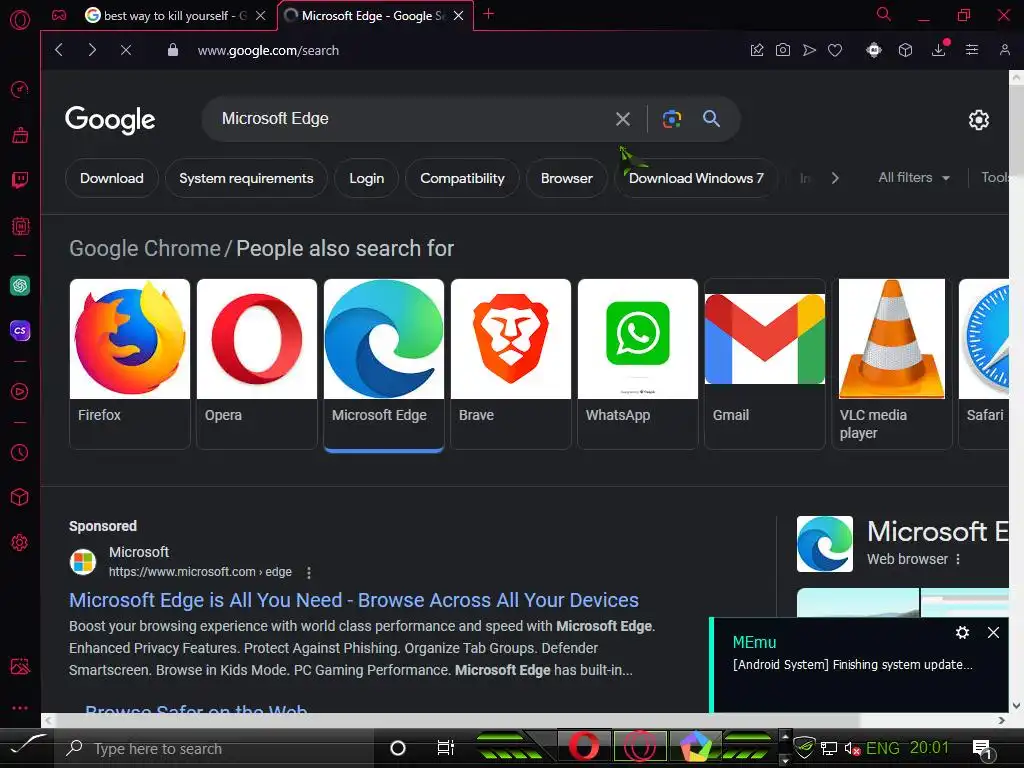The image size is (1024, 768).
Task: Select the Browser filter chip
Action: coord(567,178)
